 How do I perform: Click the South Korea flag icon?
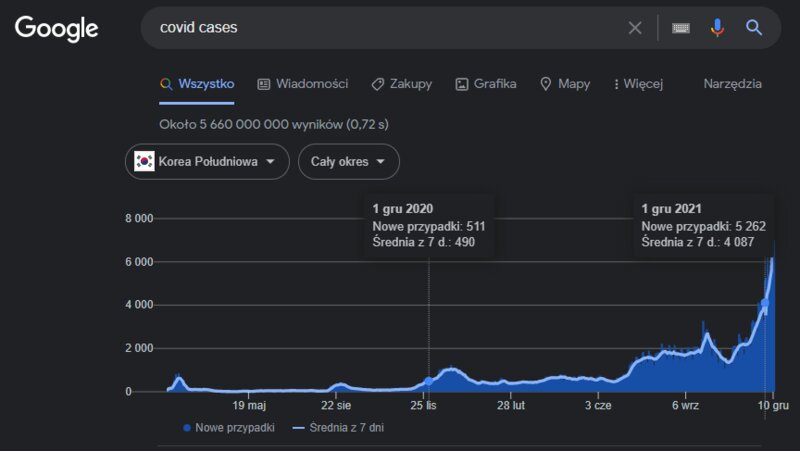[x=144, y=161]
